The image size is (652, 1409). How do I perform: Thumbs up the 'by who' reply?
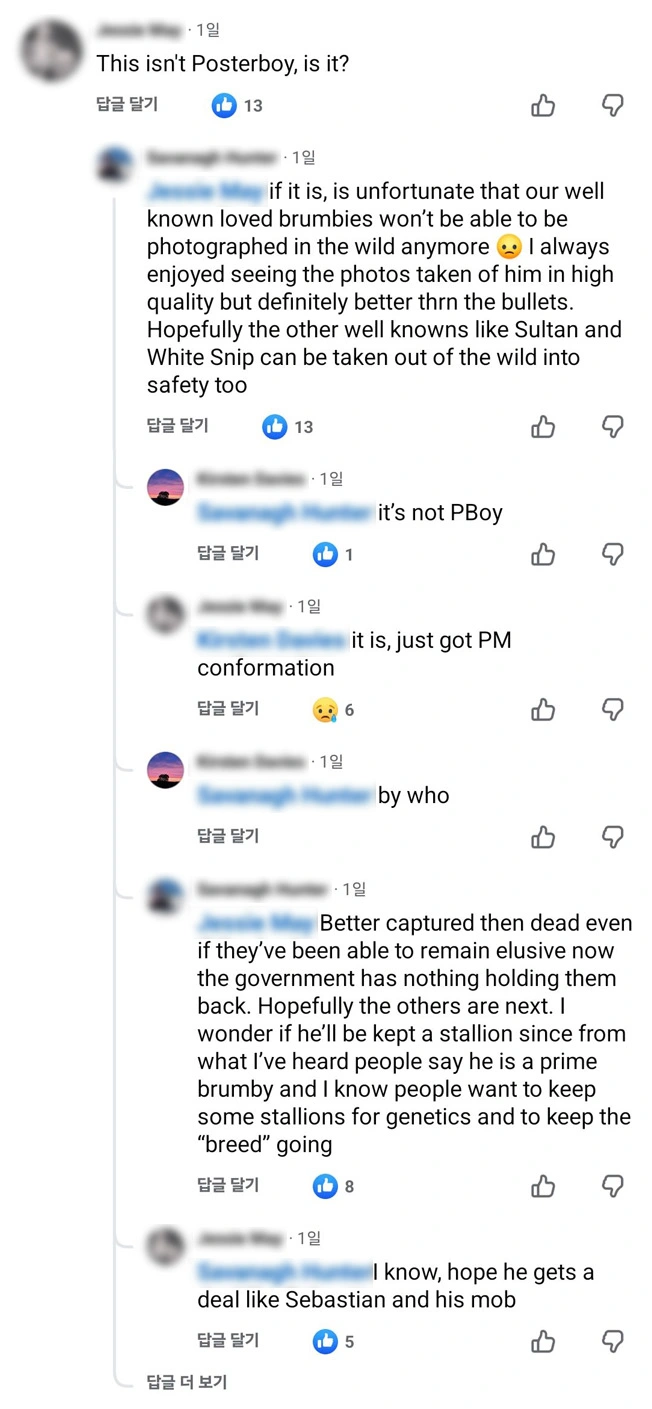pos(543,837)
